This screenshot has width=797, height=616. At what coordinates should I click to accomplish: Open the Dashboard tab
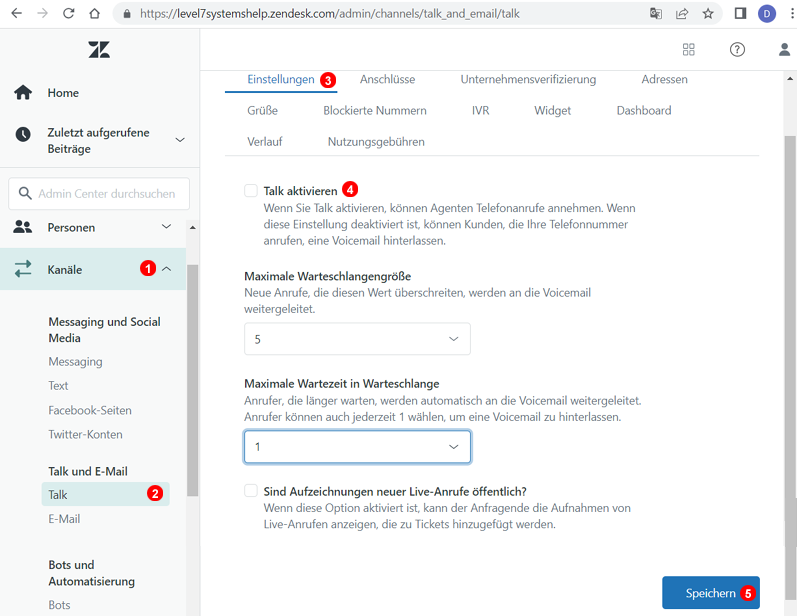(643, 110)
